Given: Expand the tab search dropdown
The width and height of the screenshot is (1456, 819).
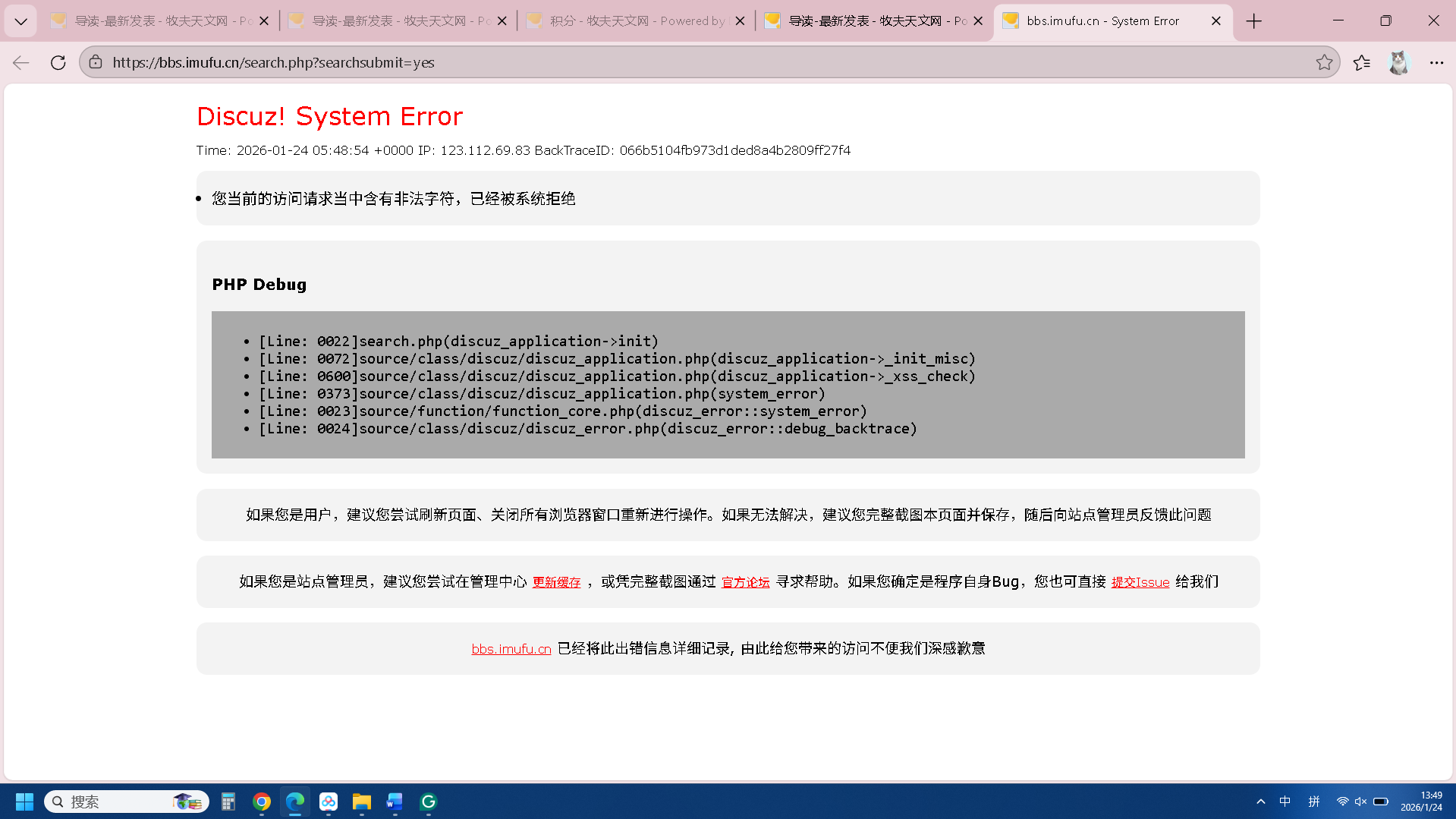Looking at the screenshot, I should (x=20, y=21).
